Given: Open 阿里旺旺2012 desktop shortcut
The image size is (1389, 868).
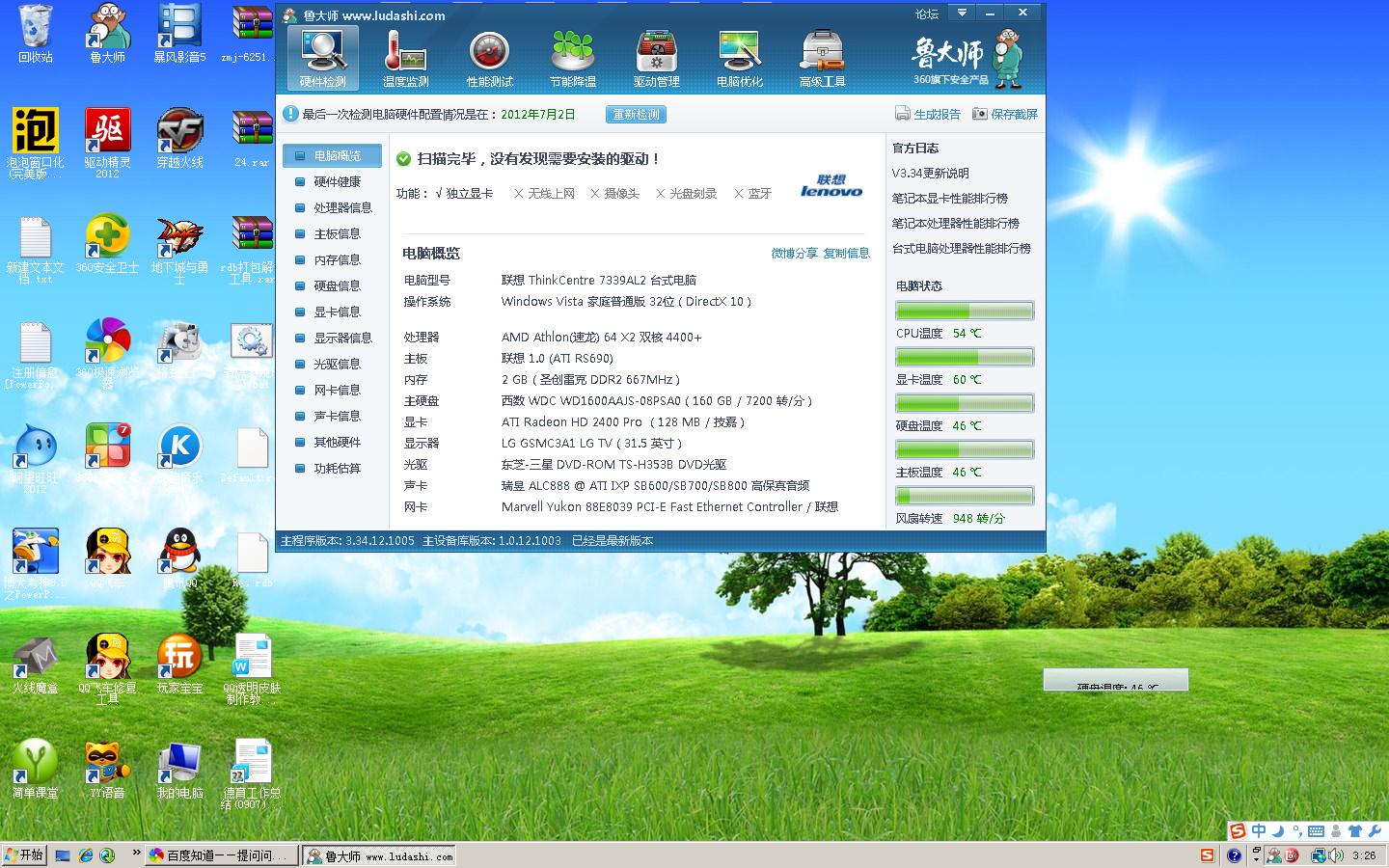Looking at the screenshot, I should (x=36, y=458).
